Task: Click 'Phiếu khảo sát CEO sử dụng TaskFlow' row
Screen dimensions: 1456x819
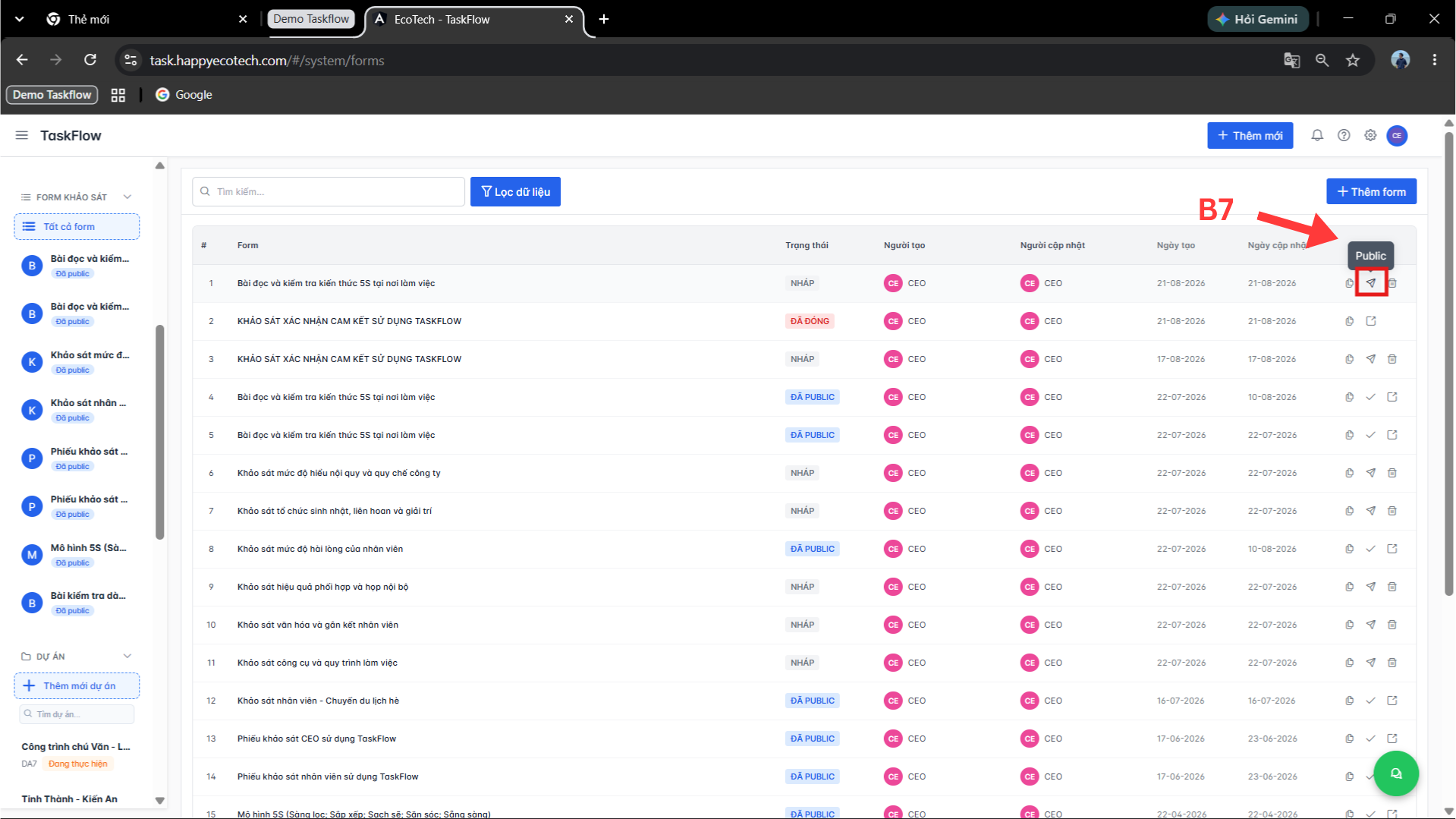Action: pyautogui.click(x=804, y=739)
